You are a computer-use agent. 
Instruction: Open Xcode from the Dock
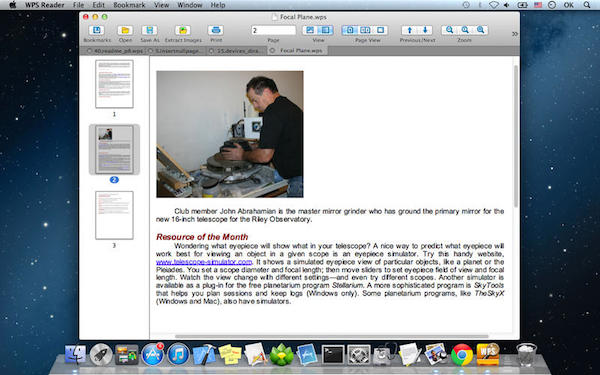(204, 355)
